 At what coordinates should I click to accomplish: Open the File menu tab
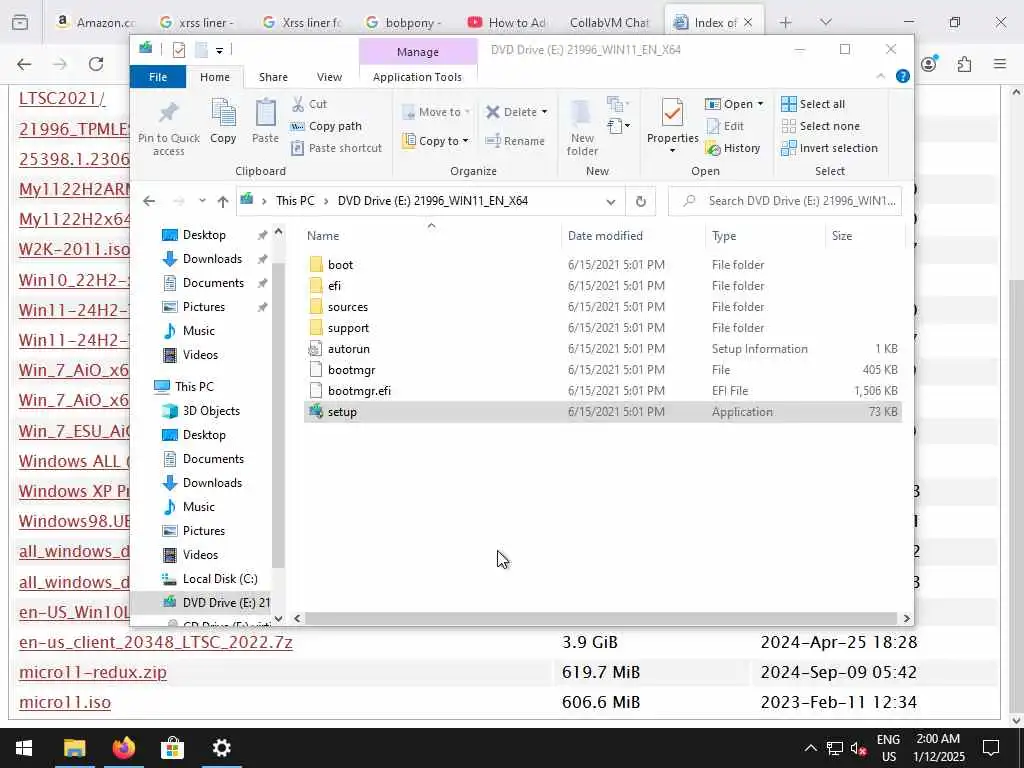[158, 77]
